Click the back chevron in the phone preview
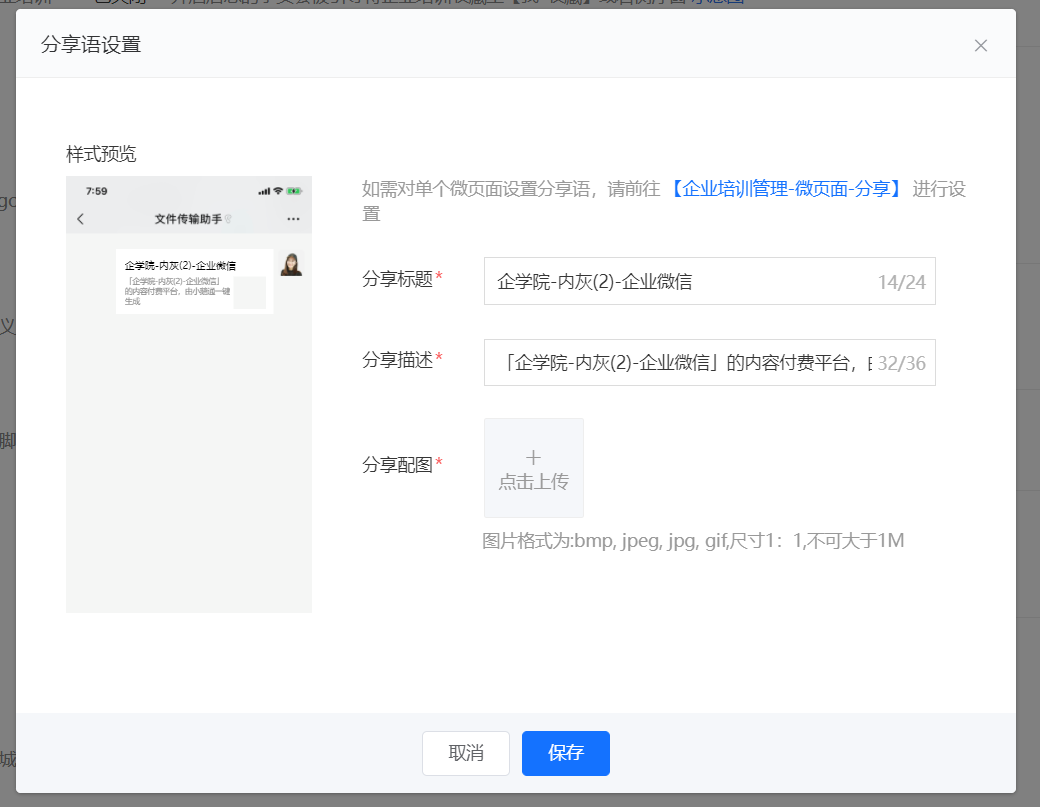The width and height of the screenshot is (1040, 807). click(81, 219)
